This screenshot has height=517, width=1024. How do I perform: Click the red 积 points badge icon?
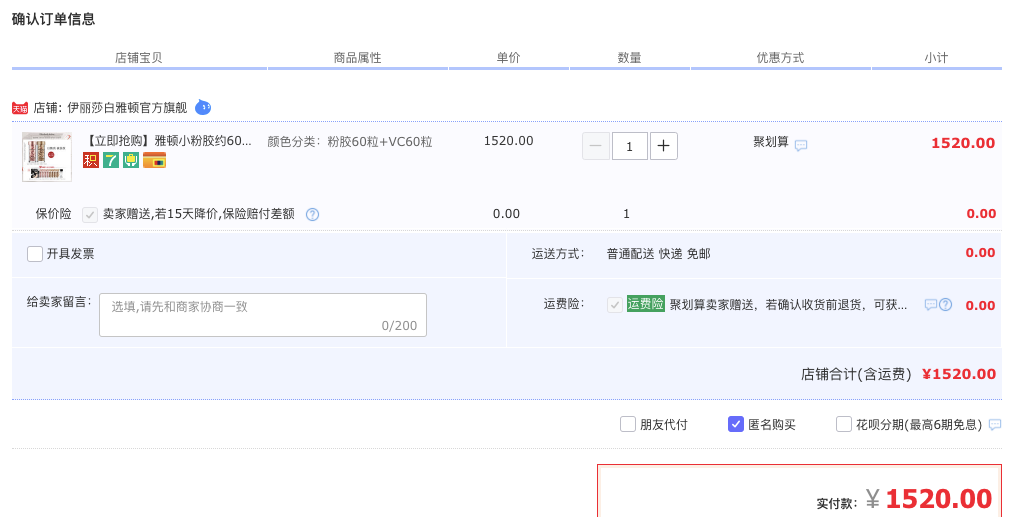click(x=91, y=160)
